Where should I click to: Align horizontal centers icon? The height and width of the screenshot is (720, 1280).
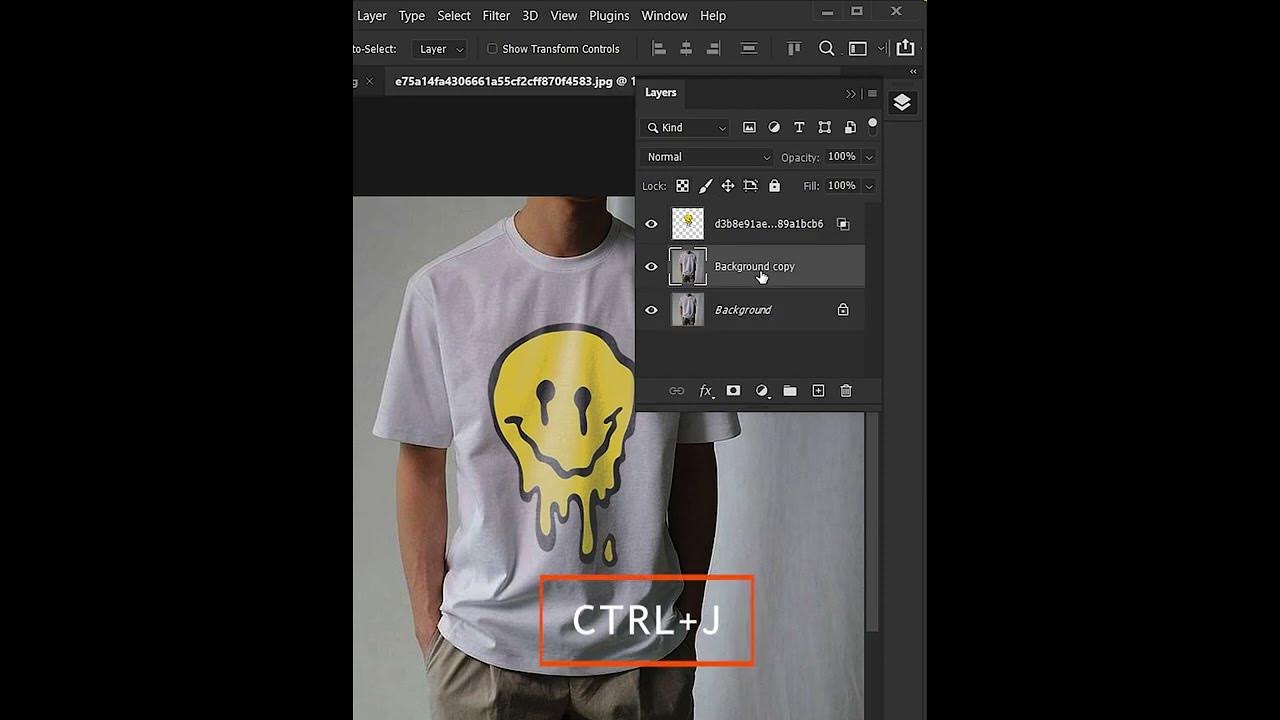pos(686,48)
